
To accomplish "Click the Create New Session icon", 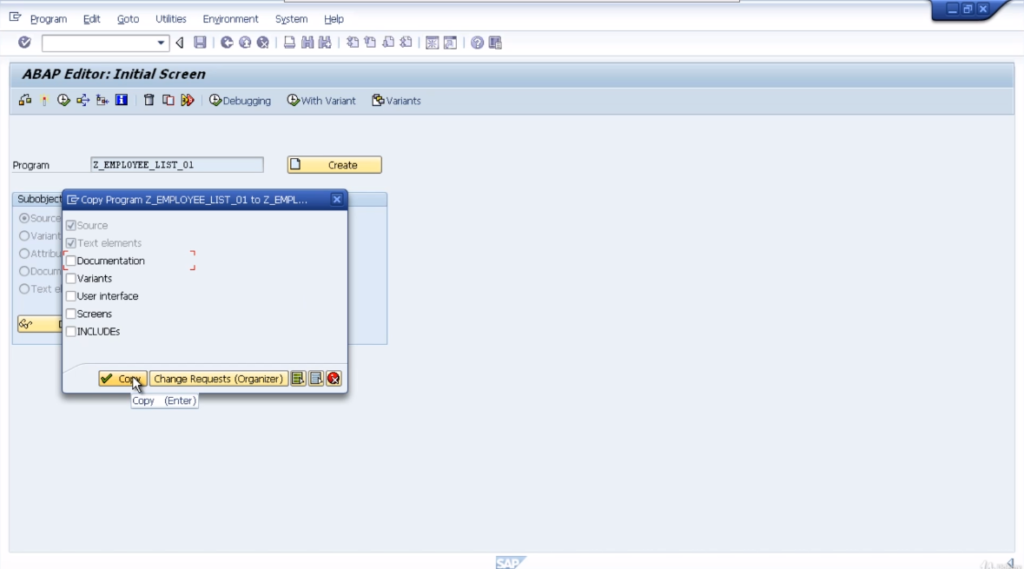I will [432, 42].
